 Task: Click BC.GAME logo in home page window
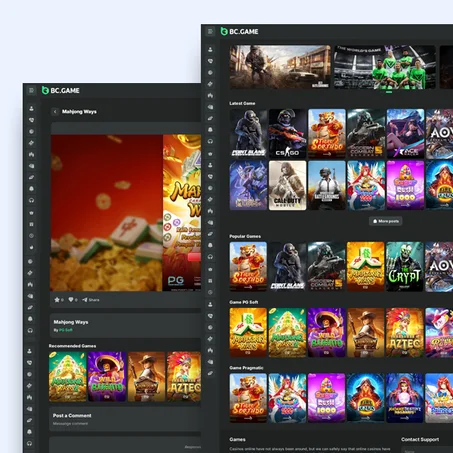tap(239, 31)
